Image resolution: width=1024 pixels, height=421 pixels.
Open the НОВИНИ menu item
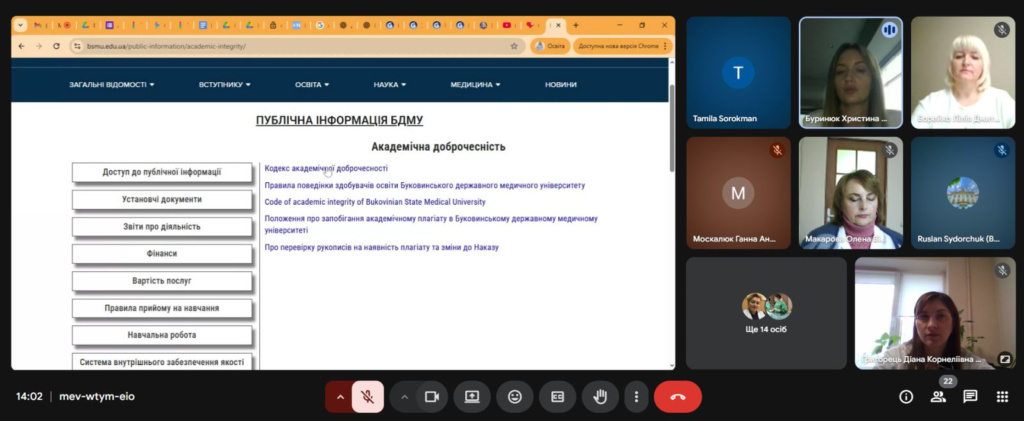560,84
